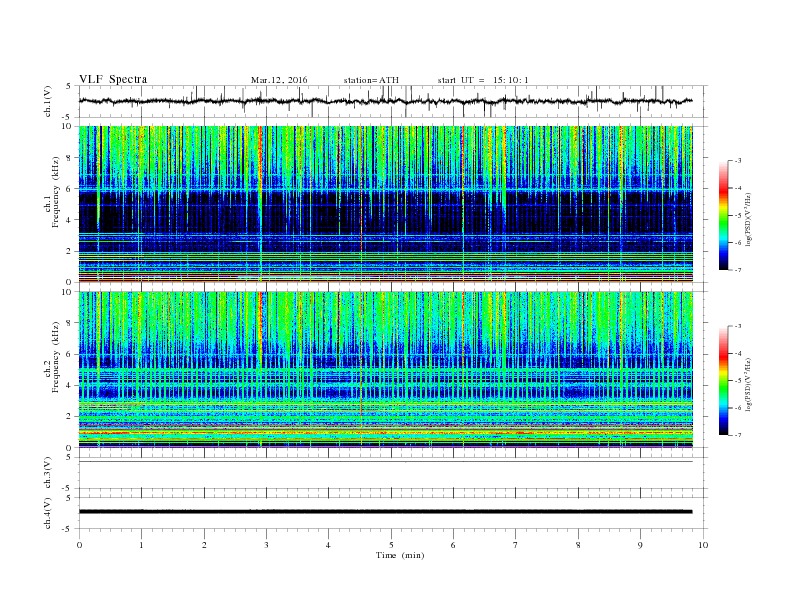Click time axis tick label "5"
The image size is (792, 612).
[x=391, y=545]
